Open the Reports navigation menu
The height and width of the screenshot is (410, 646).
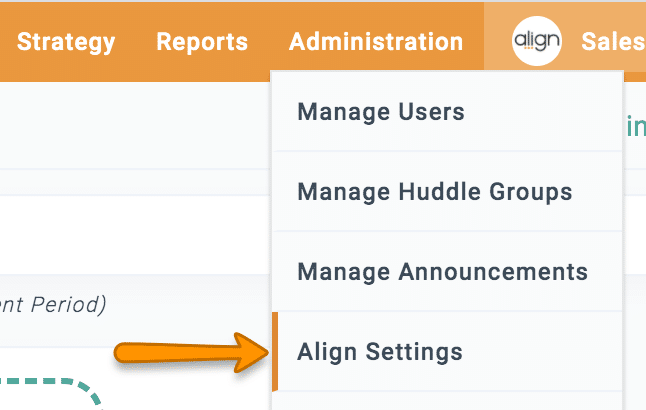click(x=202, y=42)
